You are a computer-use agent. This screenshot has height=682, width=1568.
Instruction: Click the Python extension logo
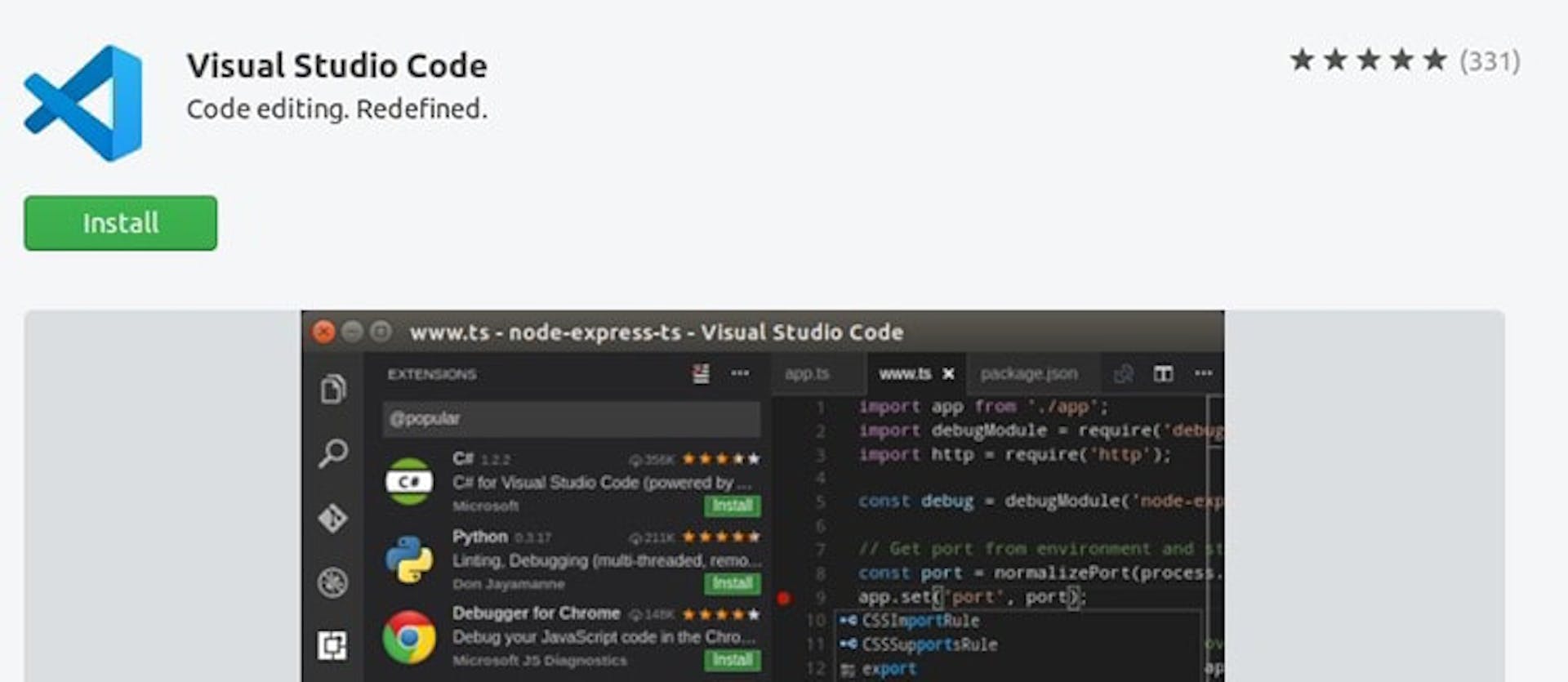coord(409,559)
